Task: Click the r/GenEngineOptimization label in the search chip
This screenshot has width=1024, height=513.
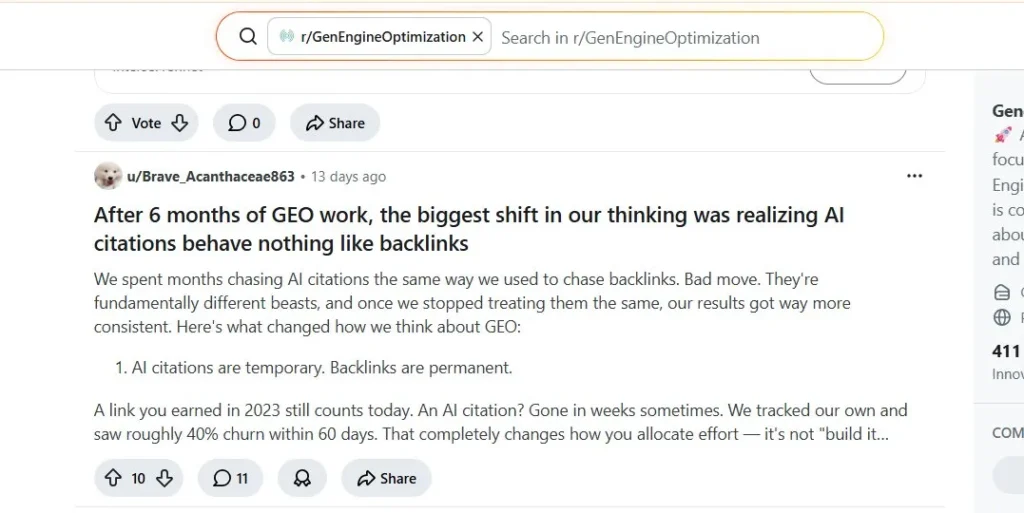Action: tap(383, 37)
